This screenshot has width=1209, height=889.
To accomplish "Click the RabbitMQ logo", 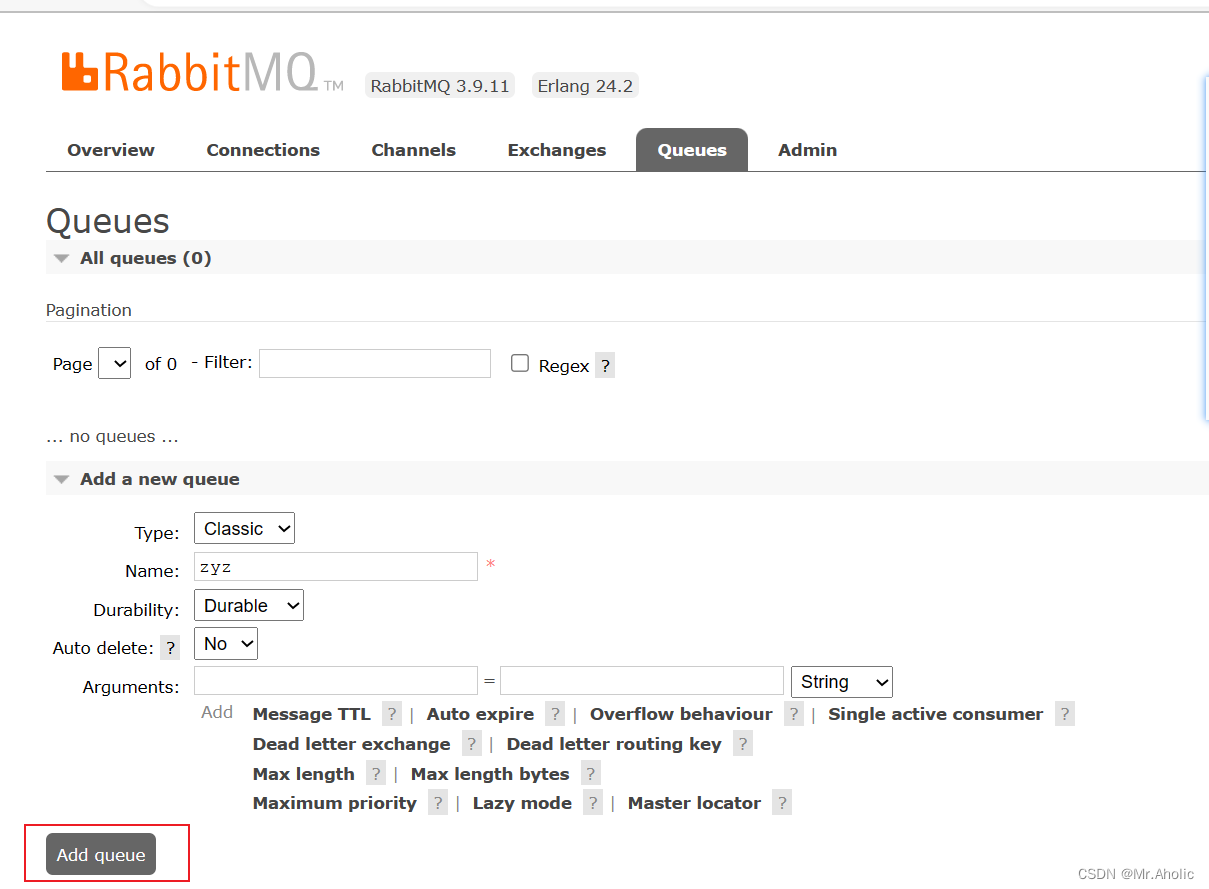I will [190, 70].
